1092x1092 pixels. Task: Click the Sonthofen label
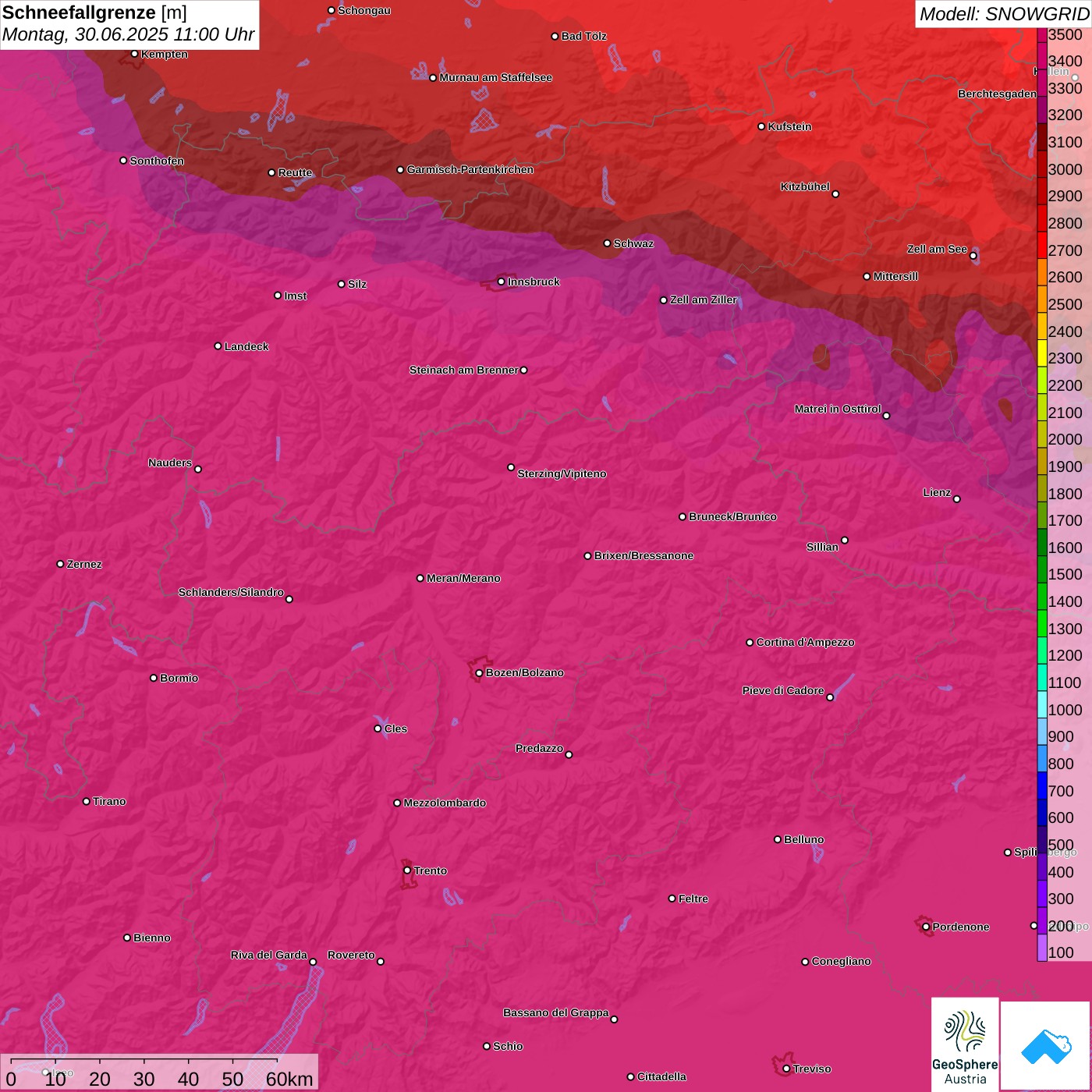pos(157,161)
